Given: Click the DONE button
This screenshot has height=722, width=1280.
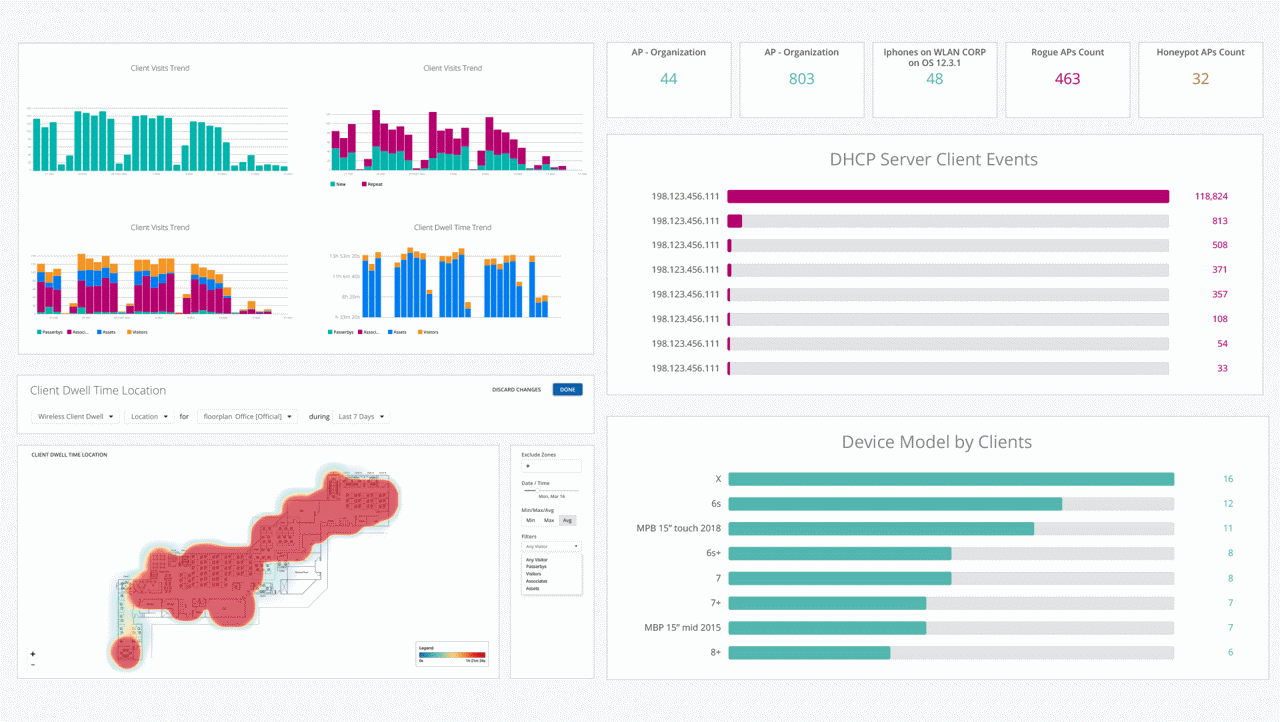Looking at the screenshot, I should (x=567, y=389).
